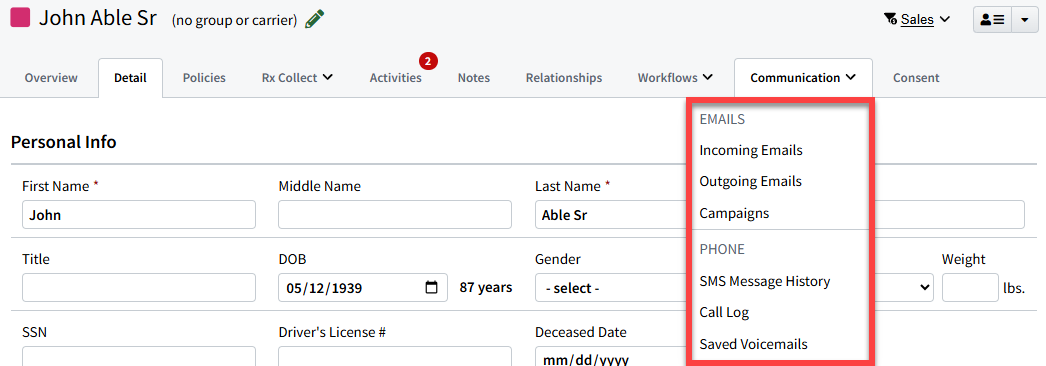1046x366 pixels.
Task: Click the SSN input field
Action: [x=139, y=356]
